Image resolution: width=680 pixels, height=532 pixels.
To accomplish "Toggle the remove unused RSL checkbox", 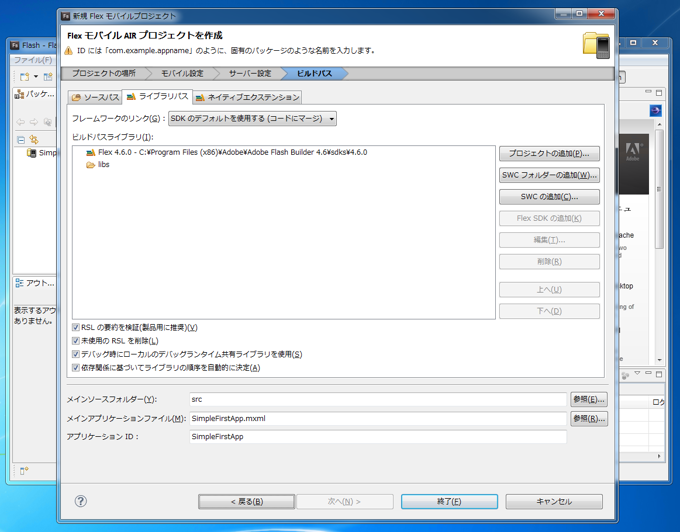I will pyautogui.click(x=75, y=341).
